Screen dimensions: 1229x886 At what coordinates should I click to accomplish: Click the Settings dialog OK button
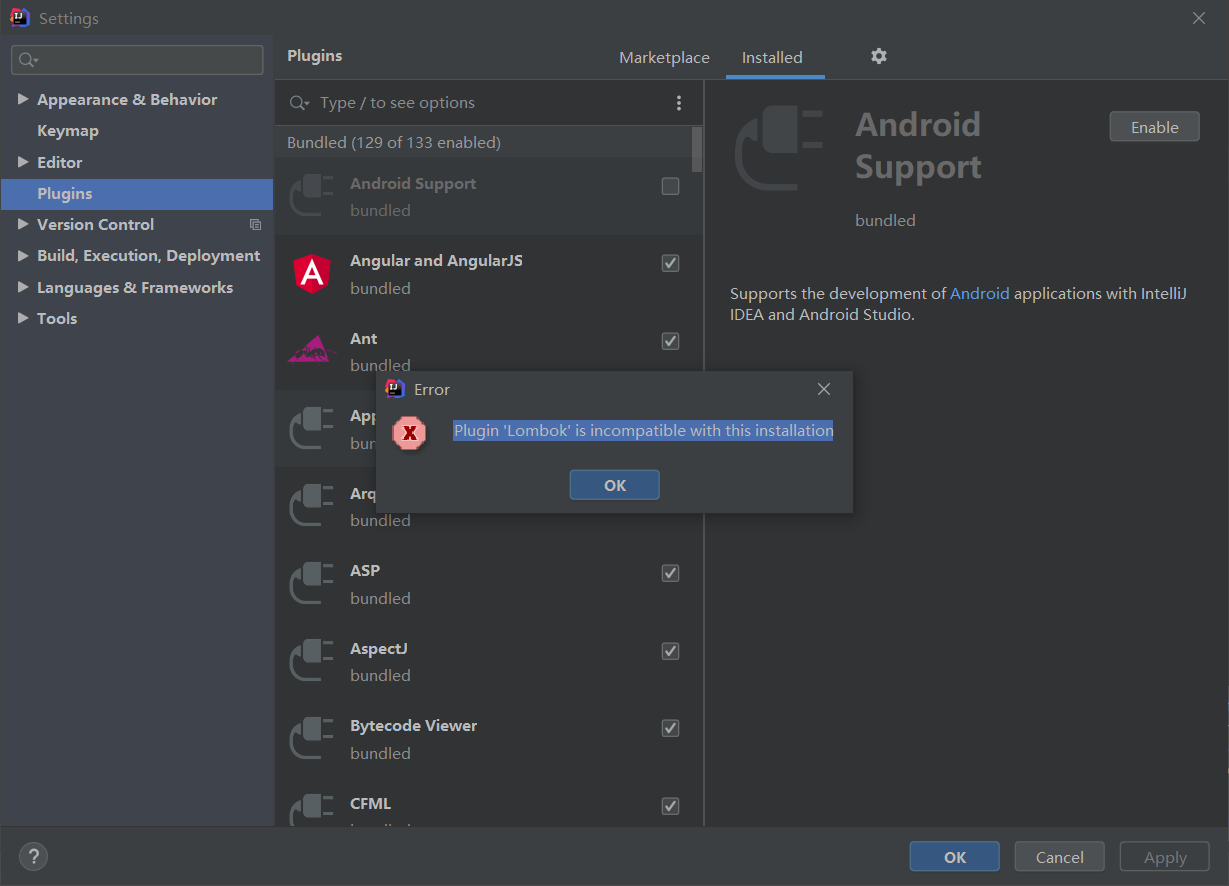pos(954,857)
